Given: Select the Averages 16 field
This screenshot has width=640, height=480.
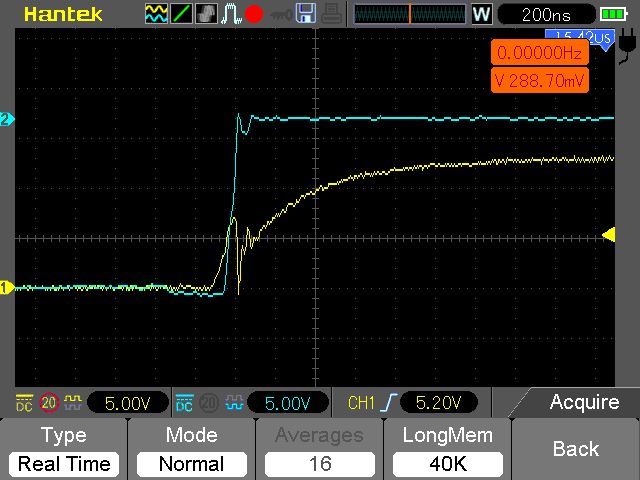Looking at the screenshot, I should point(320,449).
